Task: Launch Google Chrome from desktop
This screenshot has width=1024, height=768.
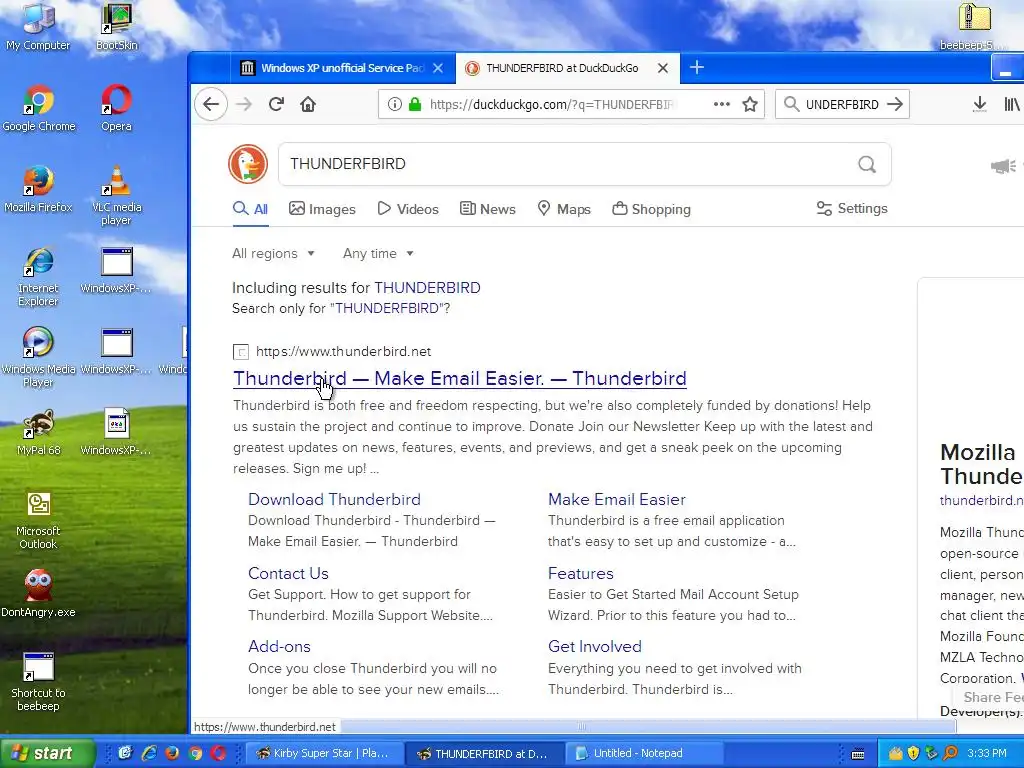Action: click(x=39, y=108)
